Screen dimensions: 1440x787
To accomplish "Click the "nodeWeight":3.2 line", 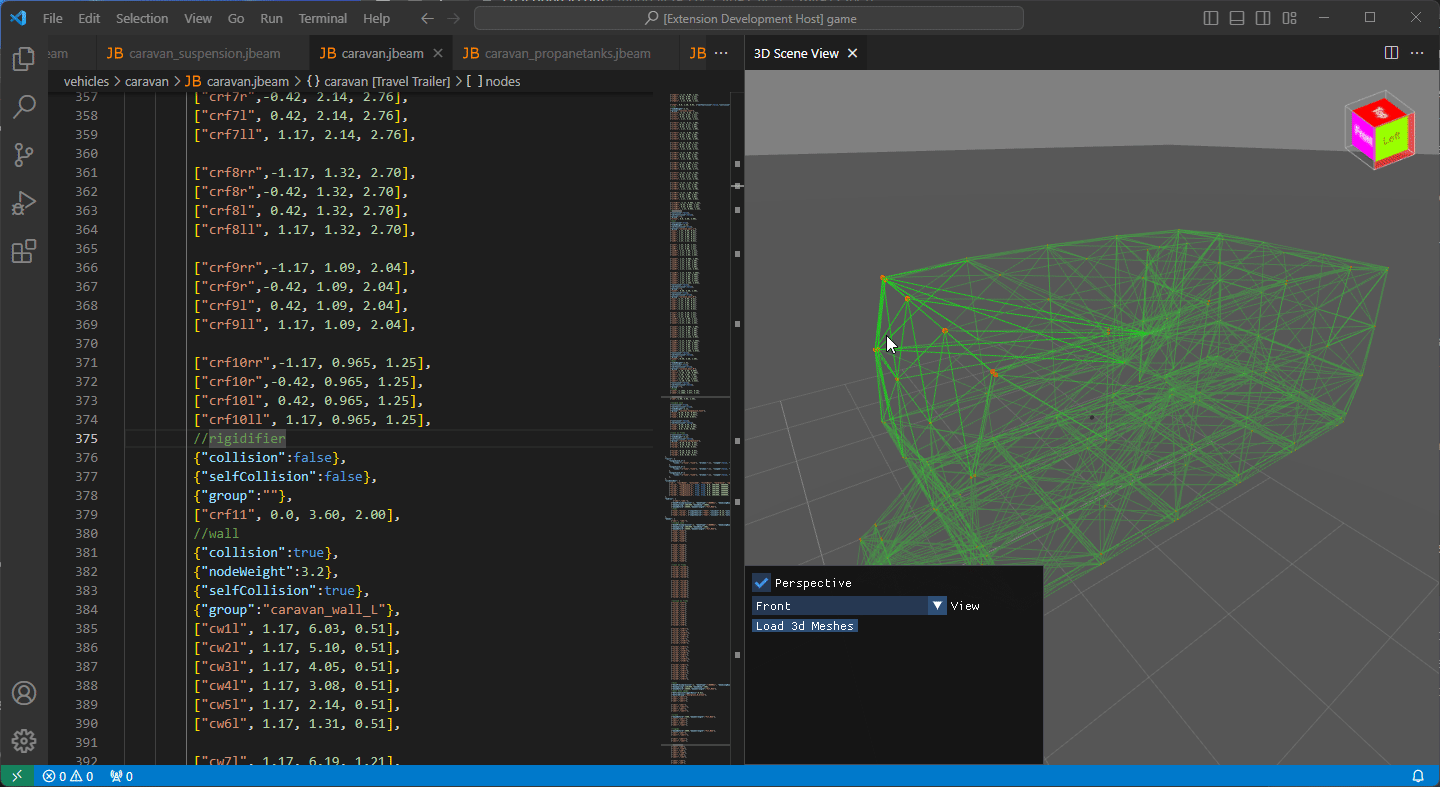I will tap(268, 571).
